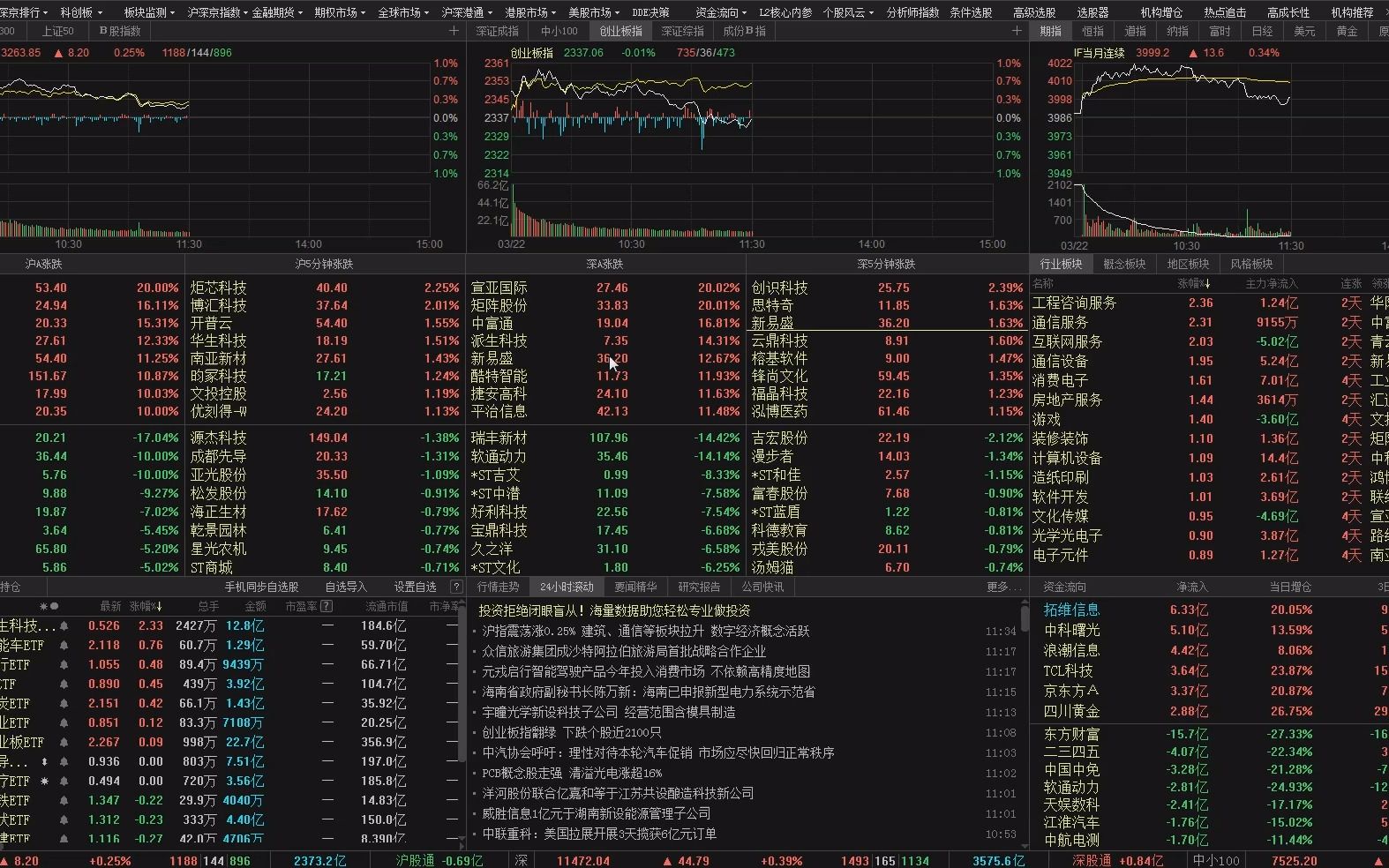The image size is (1389, 868).
Task: Expand the 期权市场 dropdown
Action: point(340,12)
